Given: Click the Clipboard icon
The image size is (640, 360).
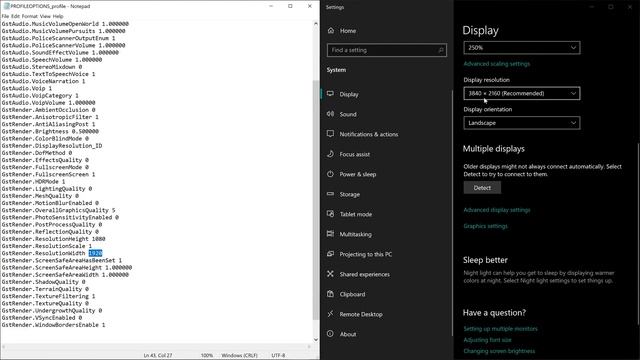Looking at the screenshot, I should click(x=330, y=294).
